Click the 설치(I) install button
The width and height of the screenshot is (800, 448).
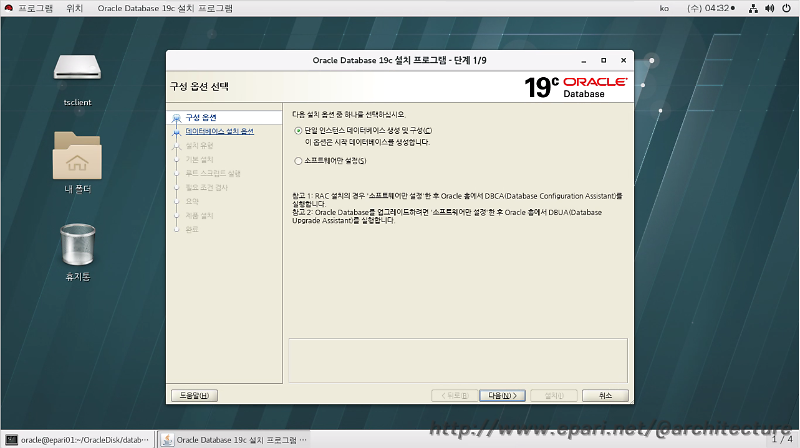554,395
